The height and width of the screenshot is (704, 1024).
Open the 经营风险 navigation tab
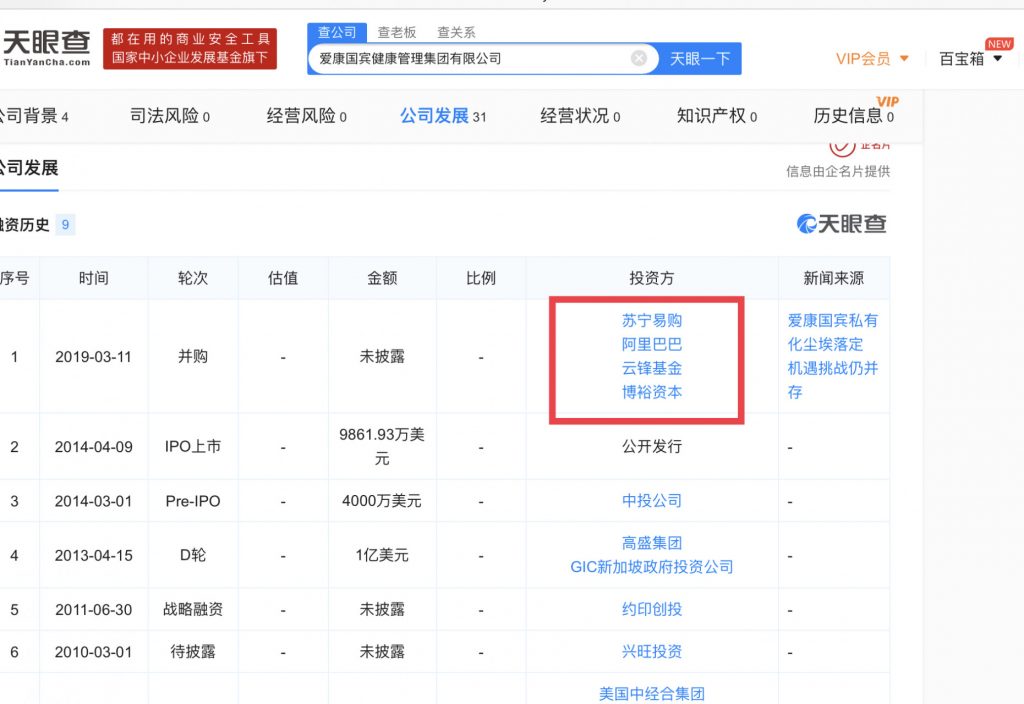(x=306, y=116)
